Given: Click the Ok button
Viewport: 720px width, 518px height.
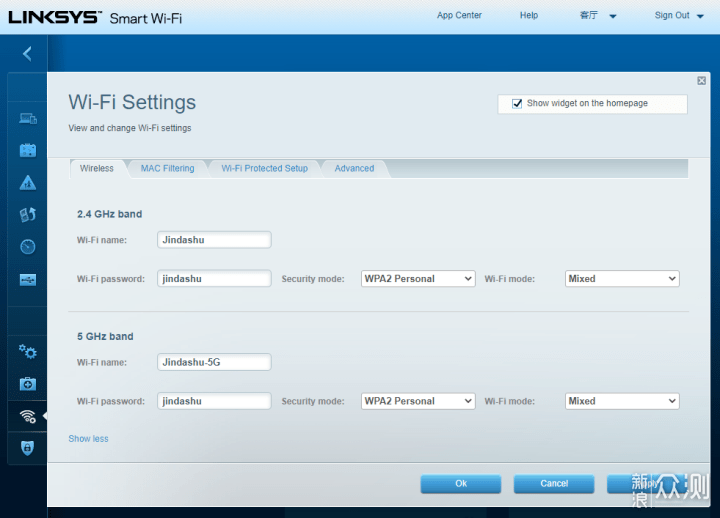Looking at the screenshot, I should click(461, 484).
